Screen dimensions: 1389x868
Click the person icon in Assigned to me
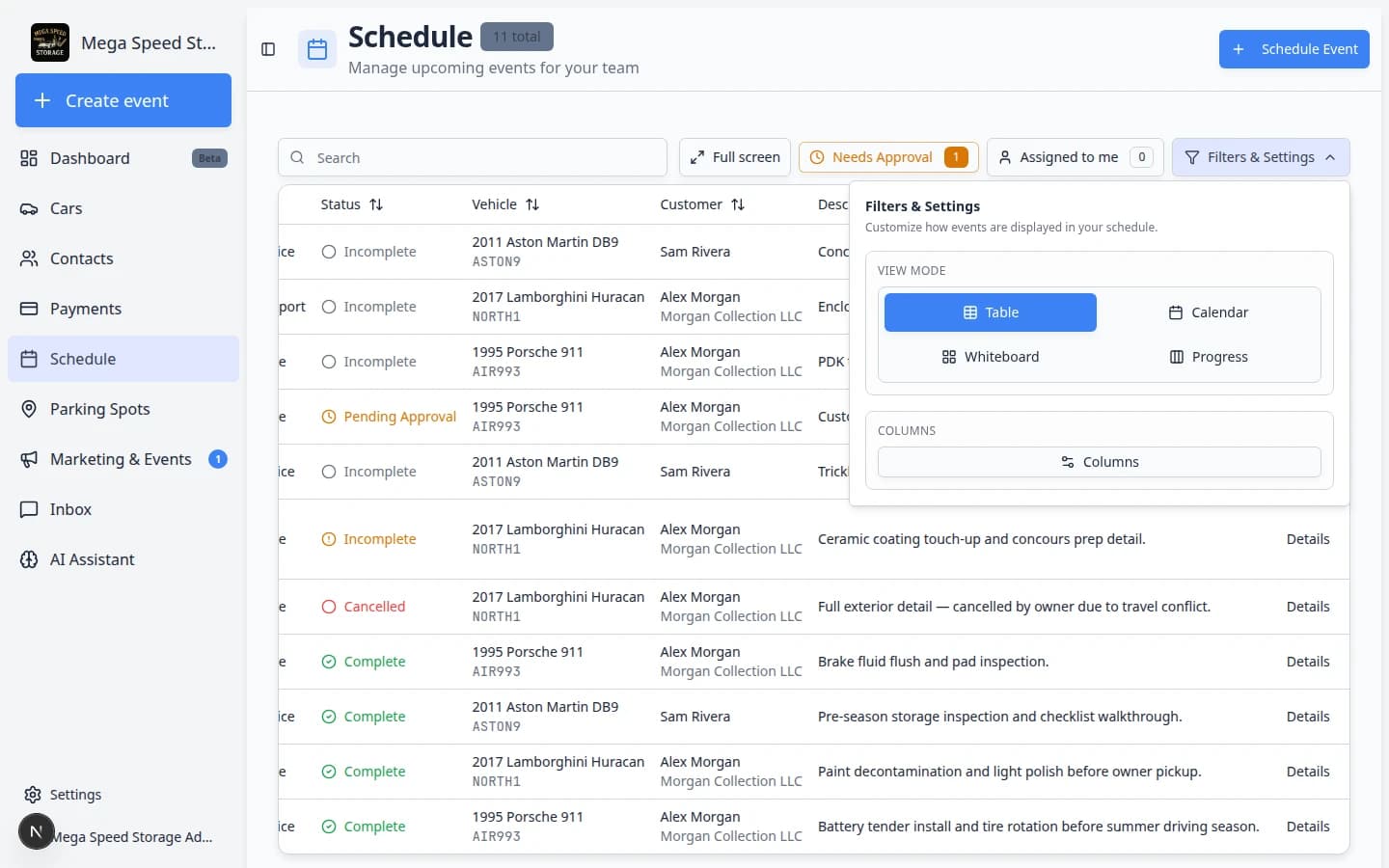tap(1005, 157)
